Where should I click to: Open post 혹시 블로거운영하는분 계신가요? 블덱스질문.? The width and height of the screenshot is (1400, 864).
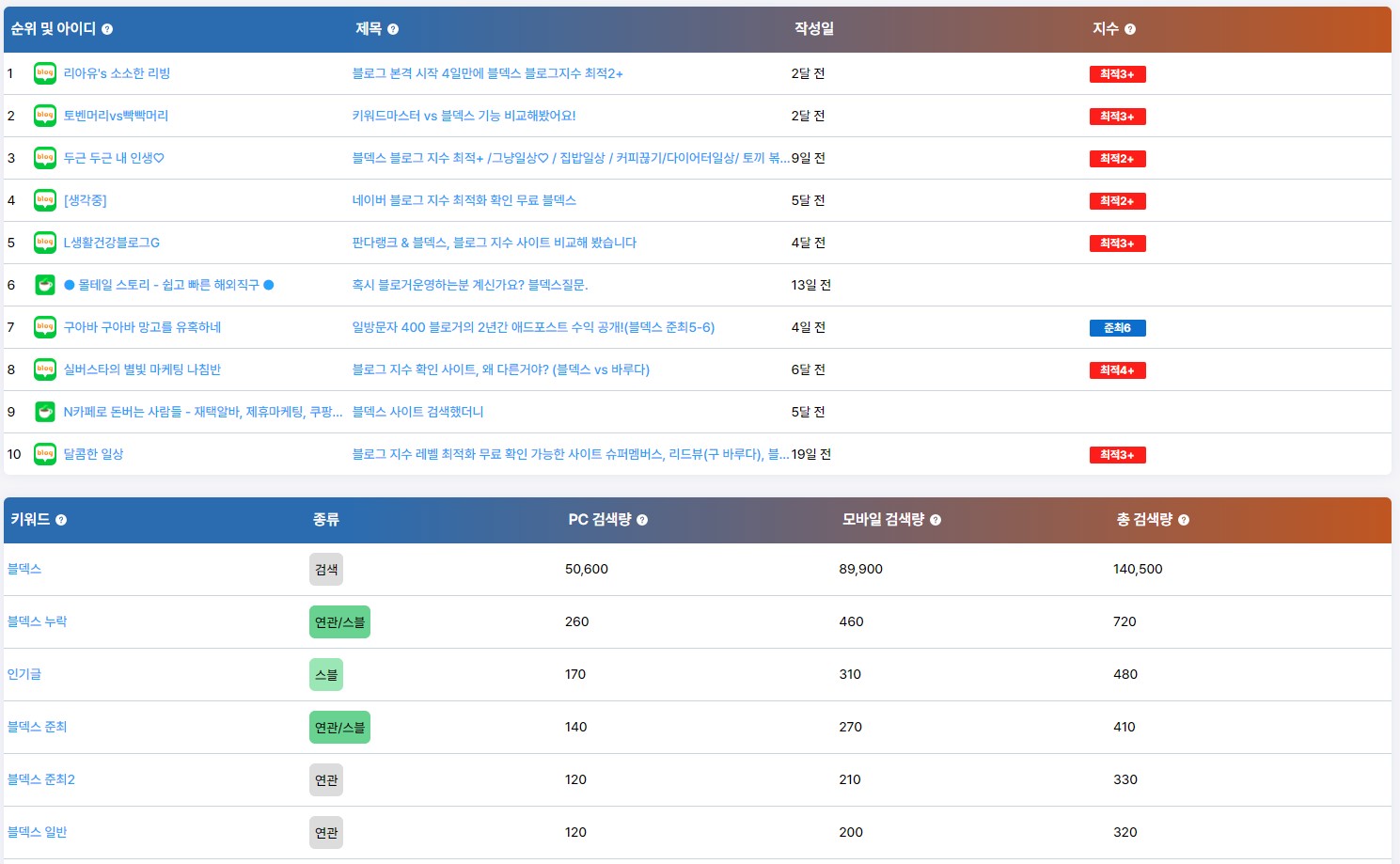(470, 285)
